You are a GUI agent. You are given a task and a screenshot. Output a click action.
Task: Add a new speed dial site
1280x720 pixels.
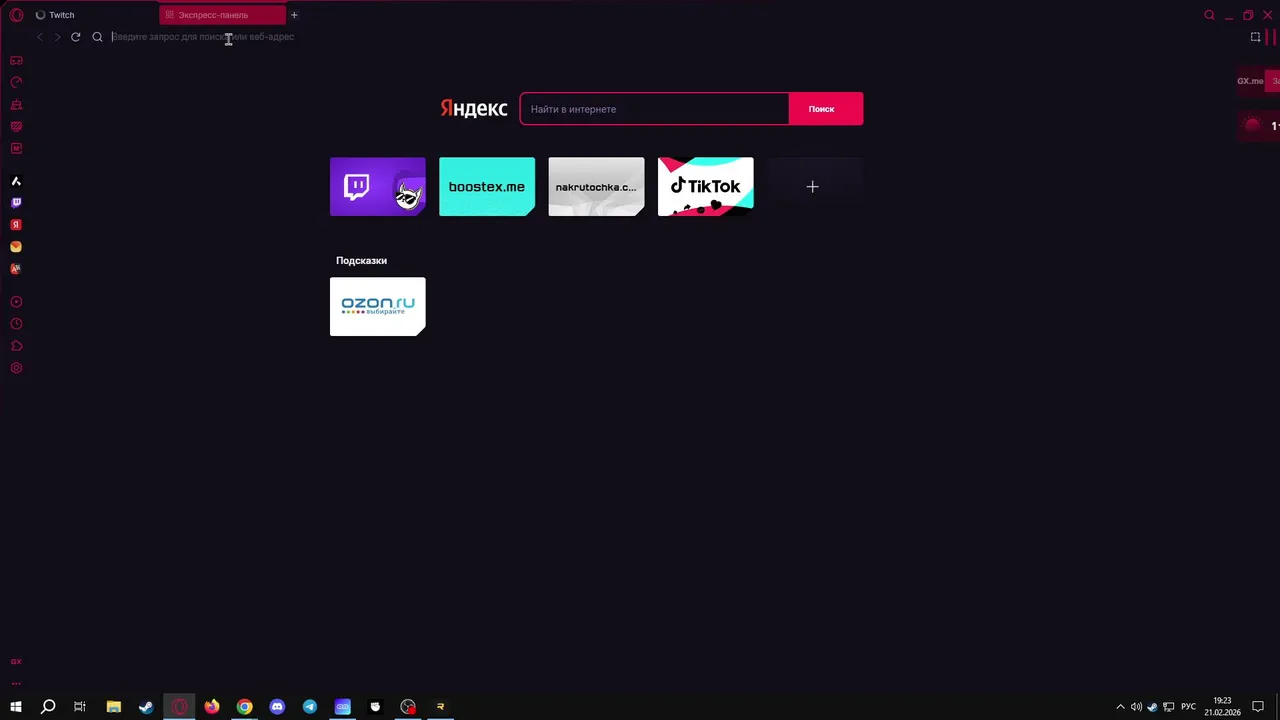(813, 186)
